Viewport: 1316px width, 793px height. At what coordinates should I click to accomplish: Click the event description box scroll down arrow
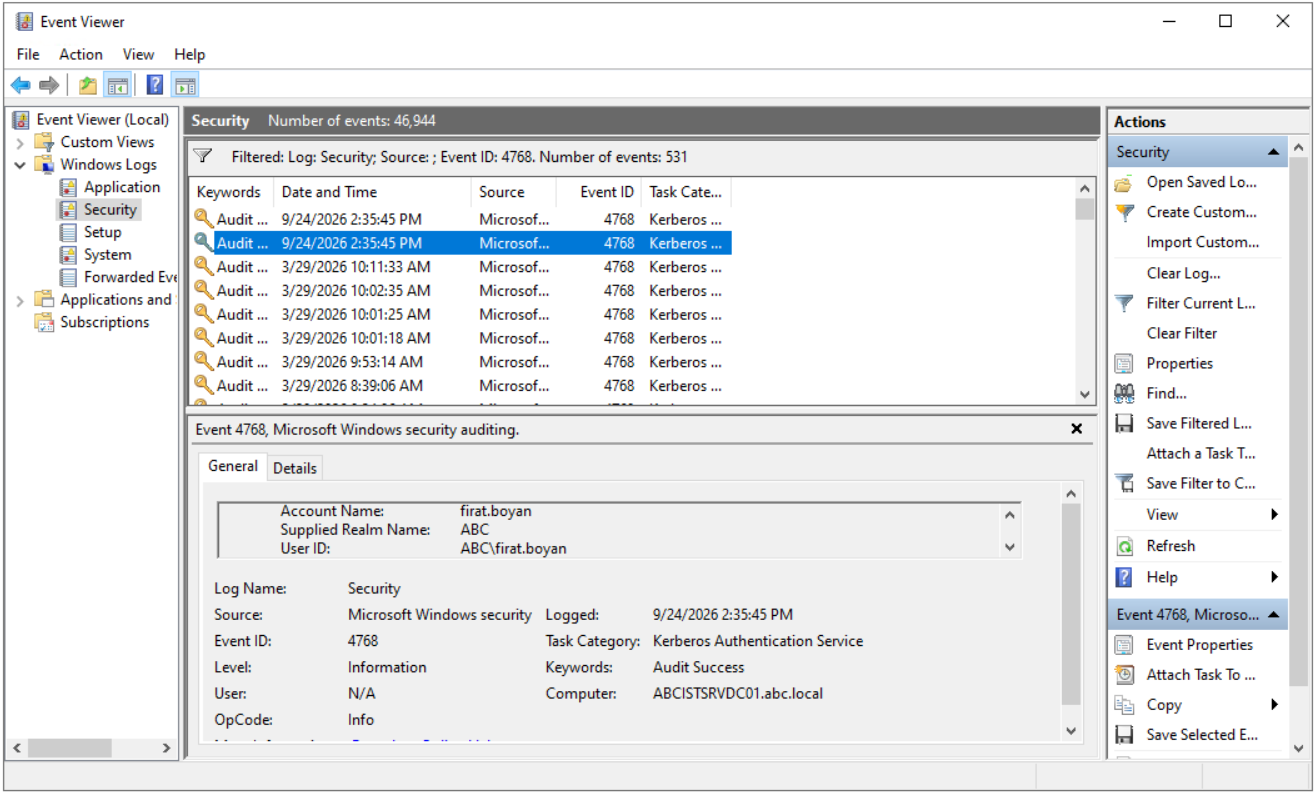(x=1009, y=547)
